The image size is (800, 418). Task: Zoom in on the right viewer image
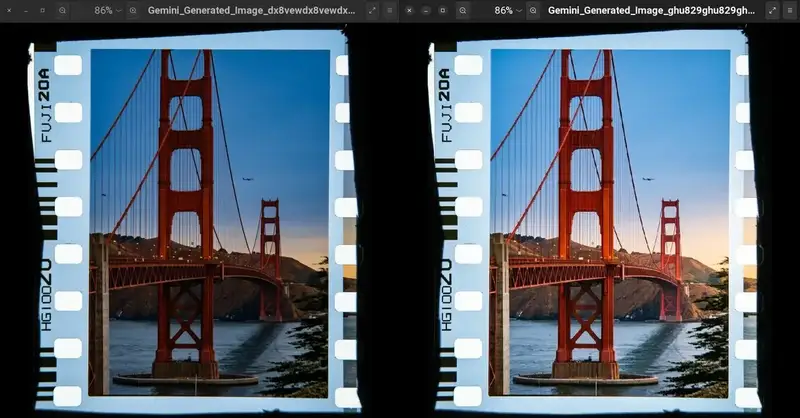coord(533,10)
